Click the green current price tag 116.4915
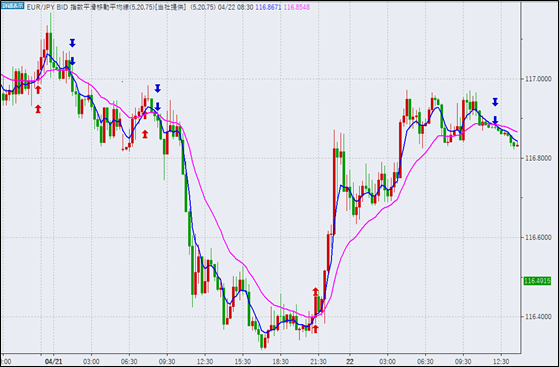 (x=537, y=281)
